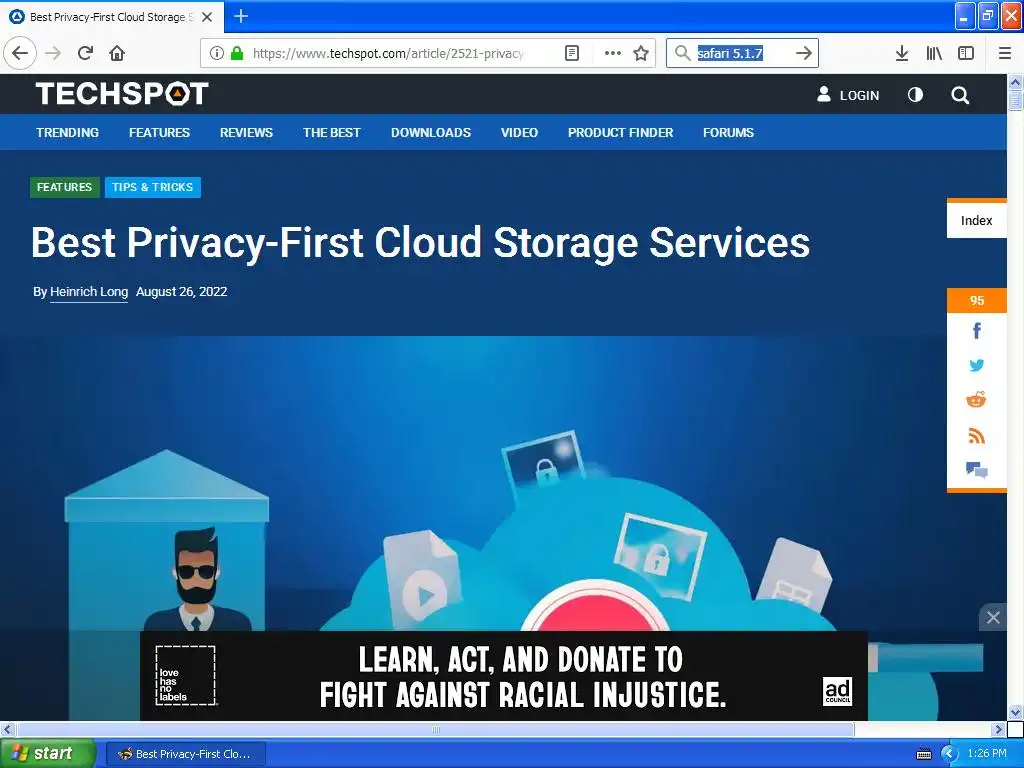Open the VIDEO nav item

pyautogui.click(x=519, y=133)
